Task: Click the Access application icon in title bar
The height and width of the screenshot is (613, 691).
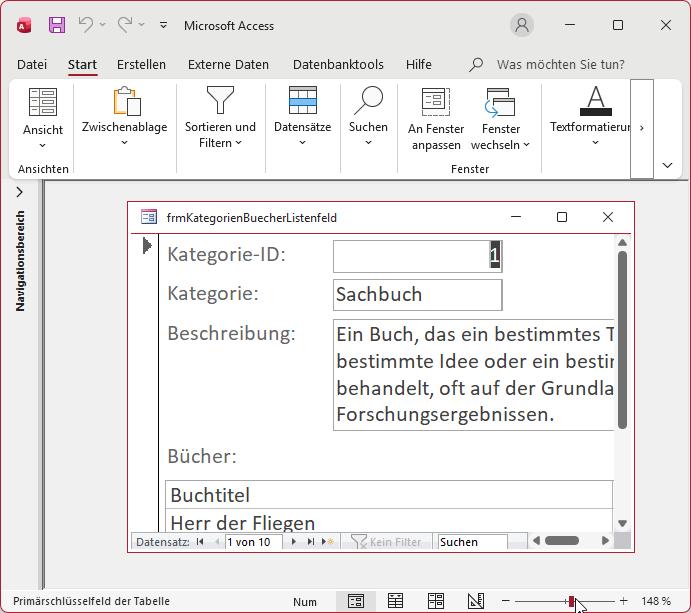Action: [x=24, y=26]
